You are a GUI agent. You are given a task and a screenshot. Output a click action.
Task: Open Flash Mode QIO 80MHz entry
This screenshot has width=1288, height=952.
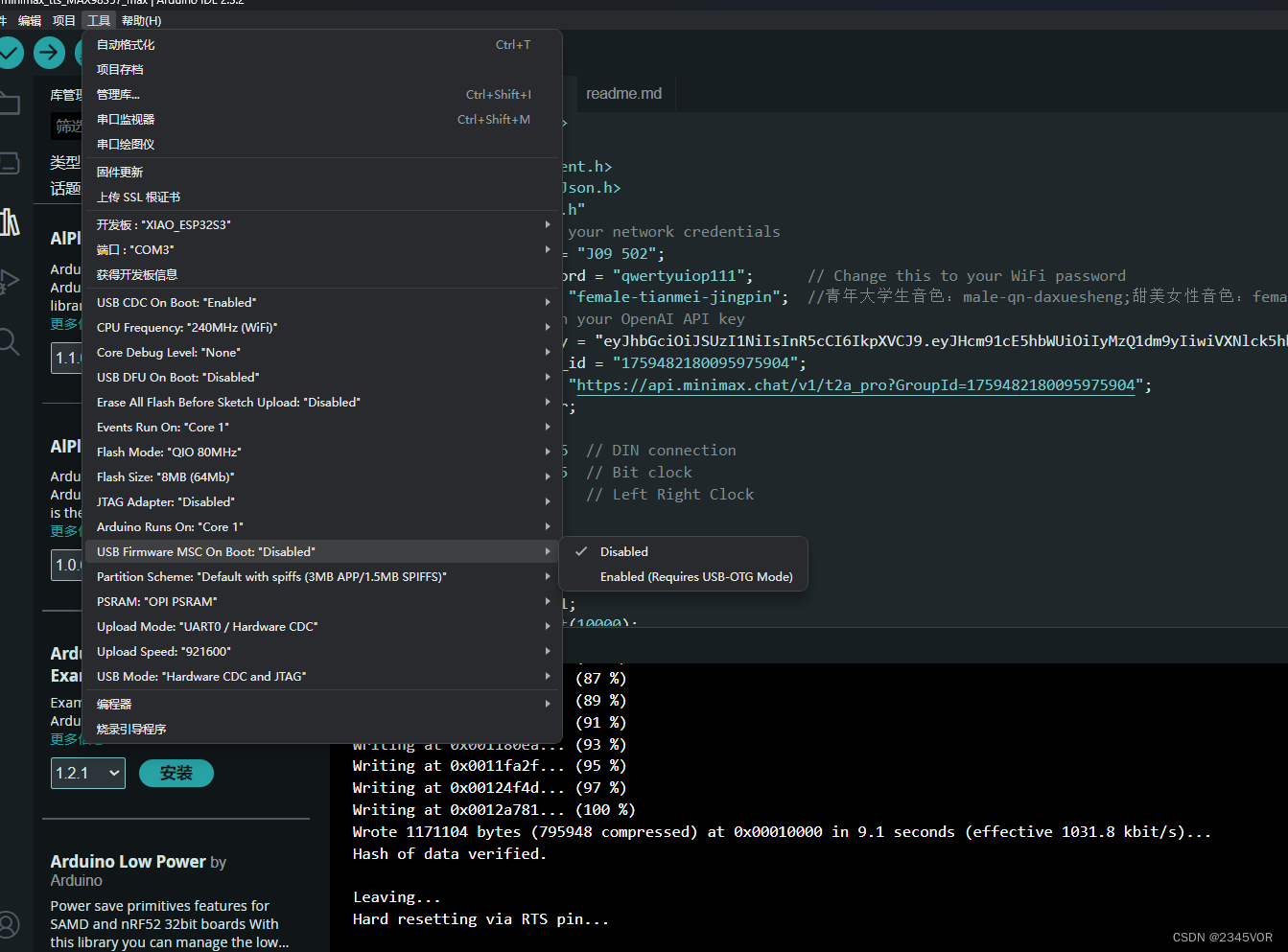click(322, 452)
